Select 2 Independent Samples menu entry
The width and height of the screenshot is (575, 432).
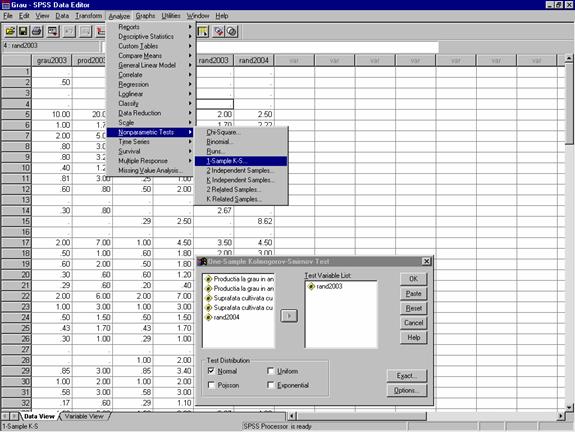tap(241, 171)
